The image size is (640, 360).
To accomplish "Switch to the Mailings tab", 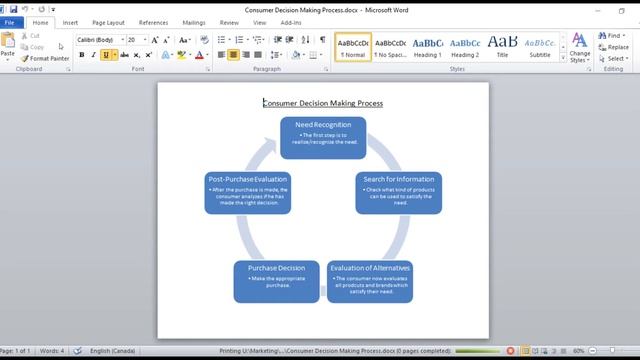I will [x=194, y=23].
